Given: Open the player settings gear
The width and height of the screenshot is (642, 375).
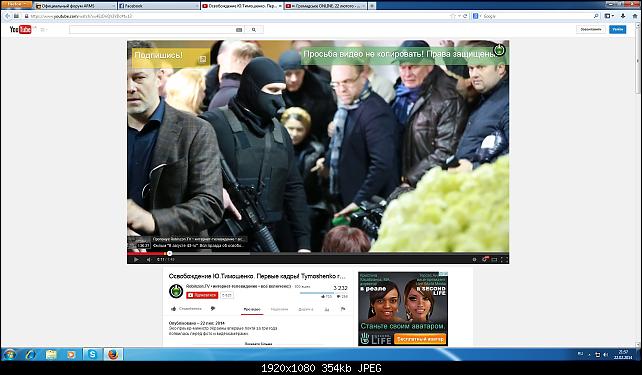Looking at the screenshot, I should tap(475, 259).
